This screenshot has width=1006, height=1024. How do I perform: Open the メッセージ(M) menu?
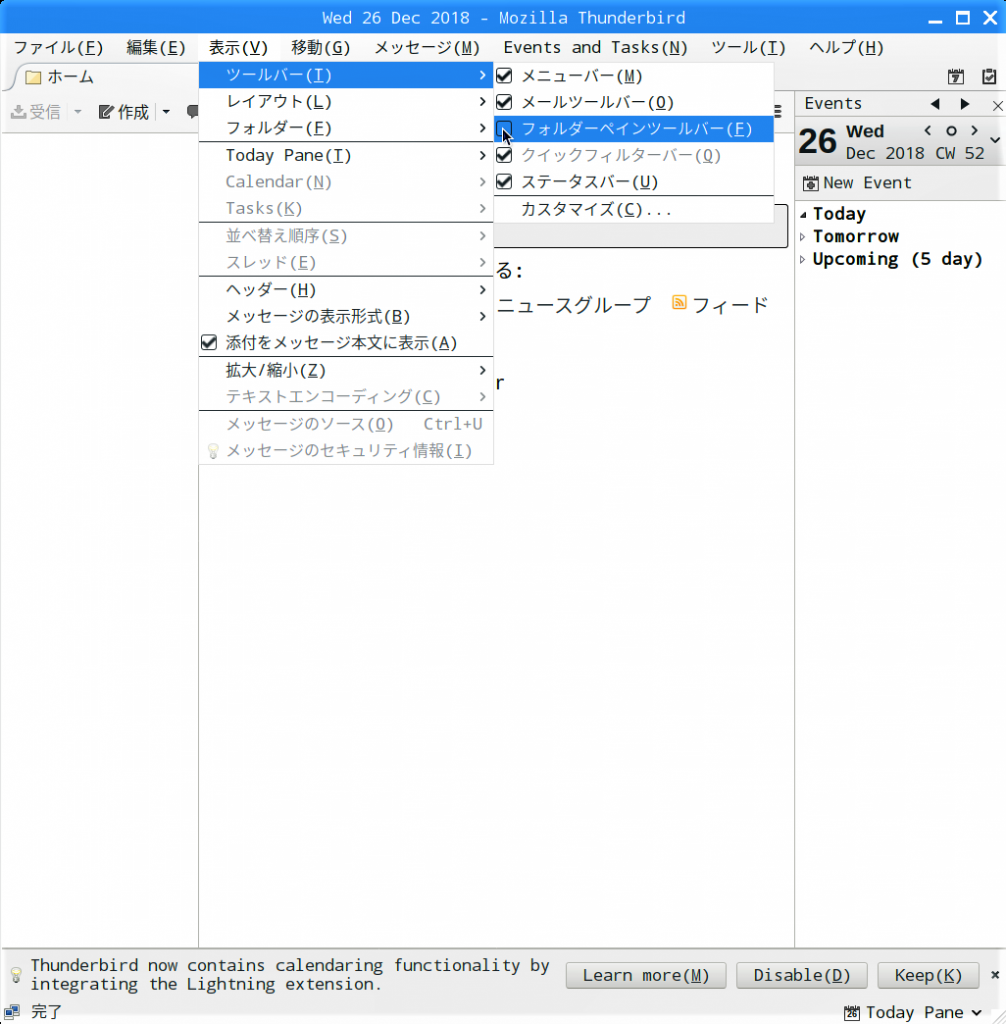click(427, 48)
